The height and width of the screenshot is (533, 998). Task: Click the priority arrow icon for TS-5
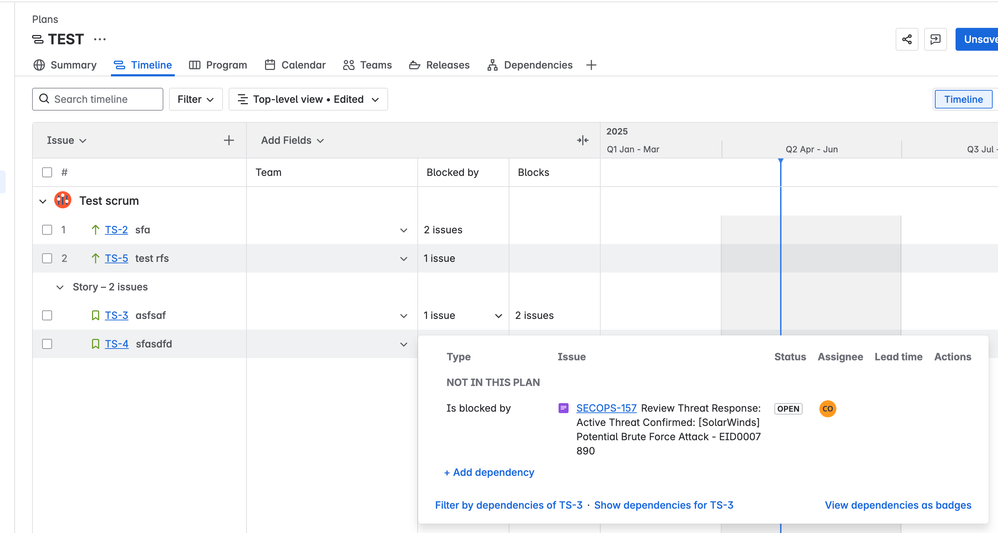pos(95,259)
